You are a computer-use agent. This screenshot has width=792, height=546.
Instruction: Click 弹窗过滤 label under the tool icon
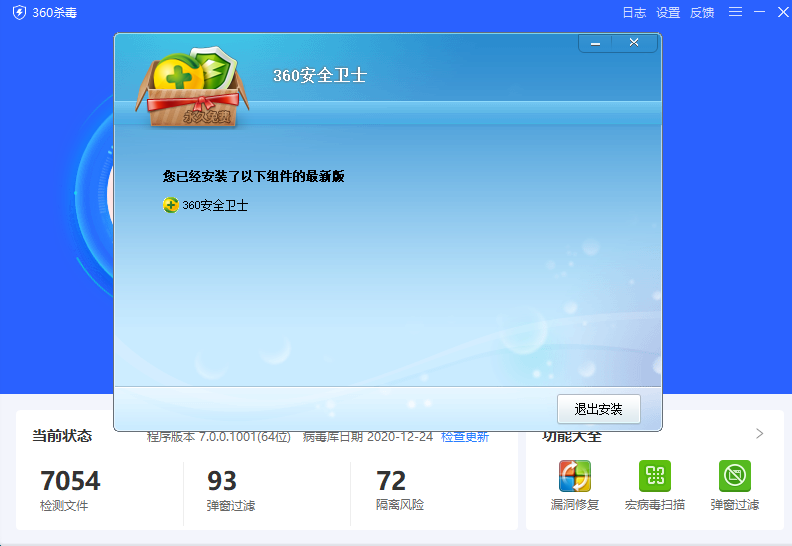pyautogui.click(x=735, y=505)
